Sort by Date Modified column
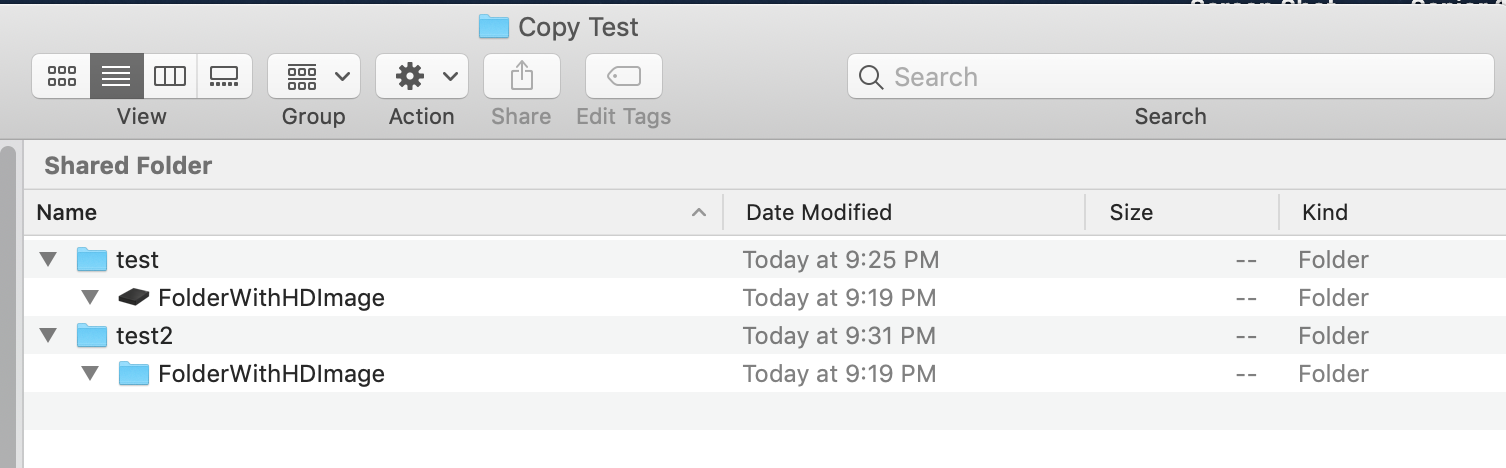The height and width of the screenshot is (468, 1506). click(x=818, y=212)
